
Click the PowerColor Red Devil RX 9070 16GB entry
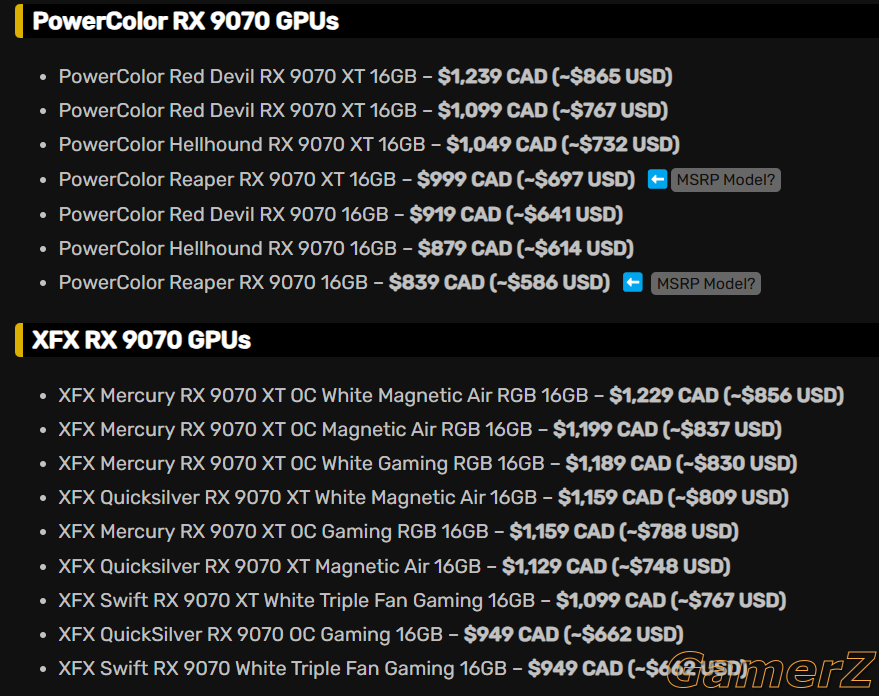click(341, 215)
